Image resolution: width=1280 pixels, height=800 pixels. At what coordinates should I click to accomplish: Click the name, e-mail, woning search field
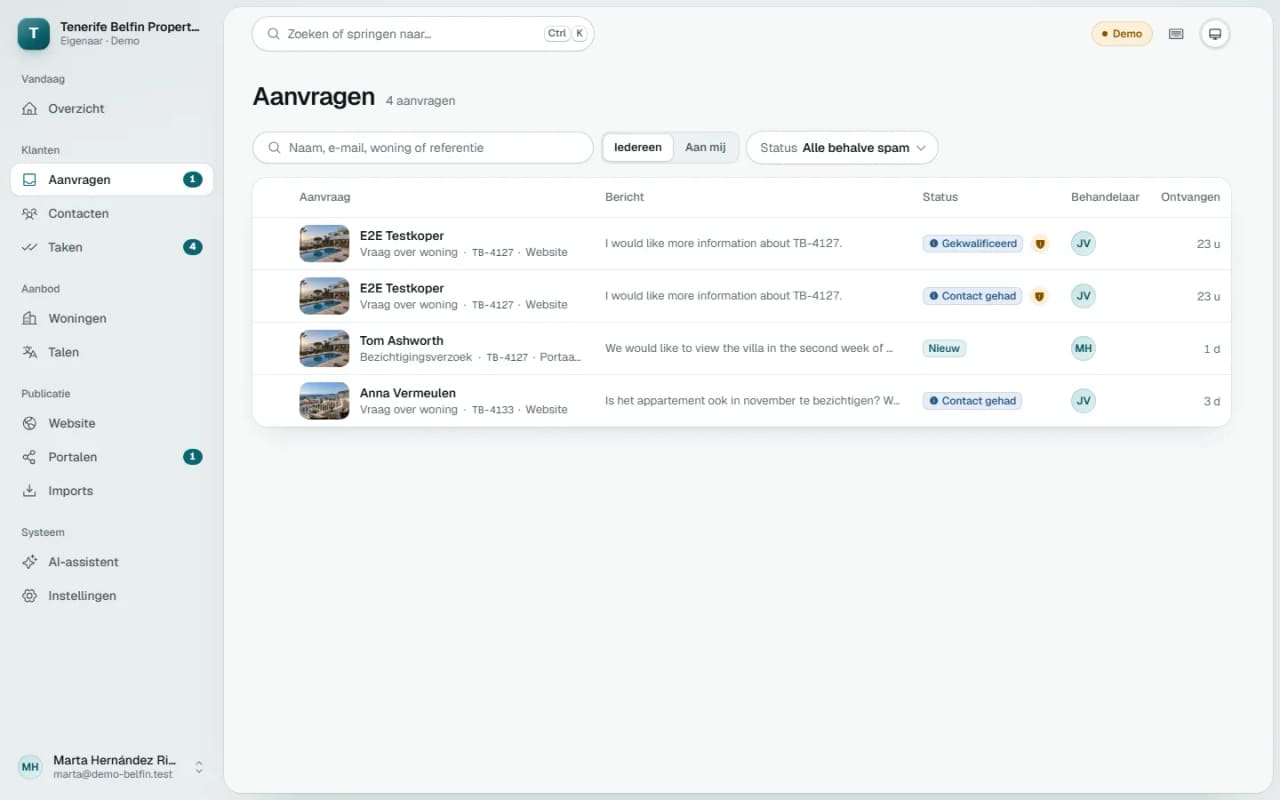click(x=423, y=148)
